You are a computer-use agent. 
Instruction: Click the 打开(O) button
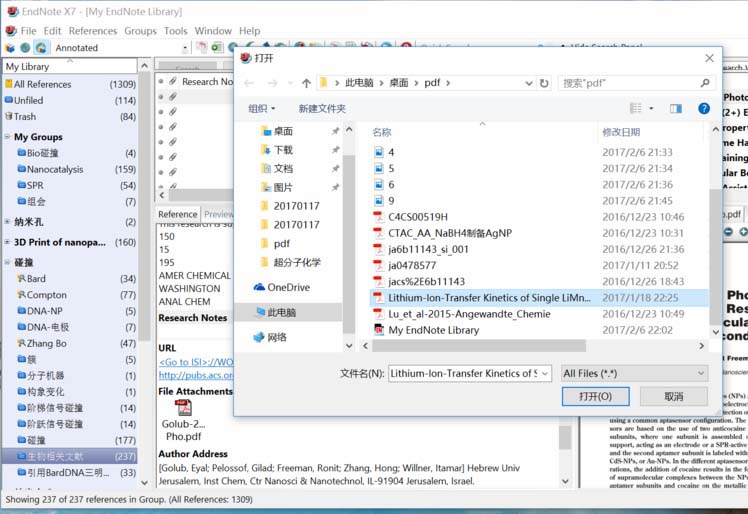point(596,396)
